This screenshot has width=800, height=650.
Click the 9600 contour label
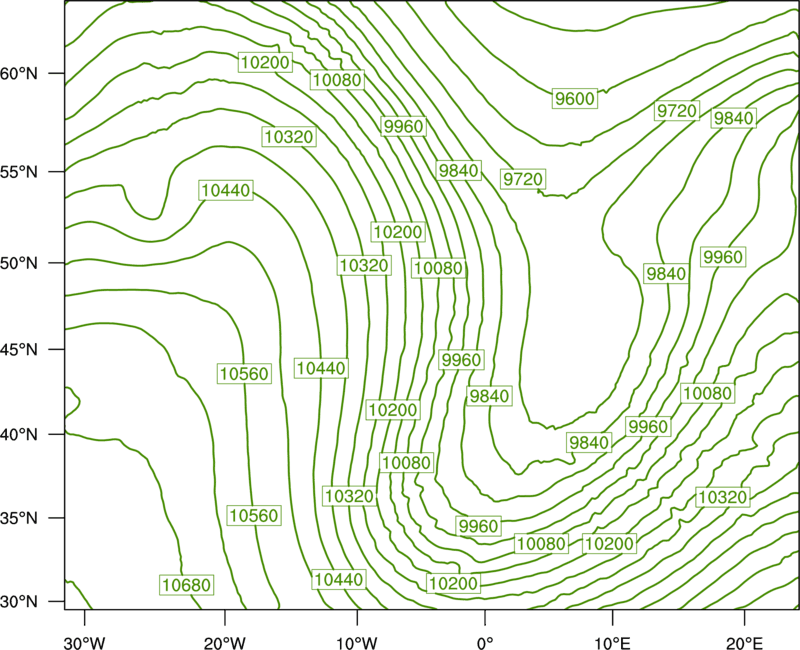coord(574,98)
